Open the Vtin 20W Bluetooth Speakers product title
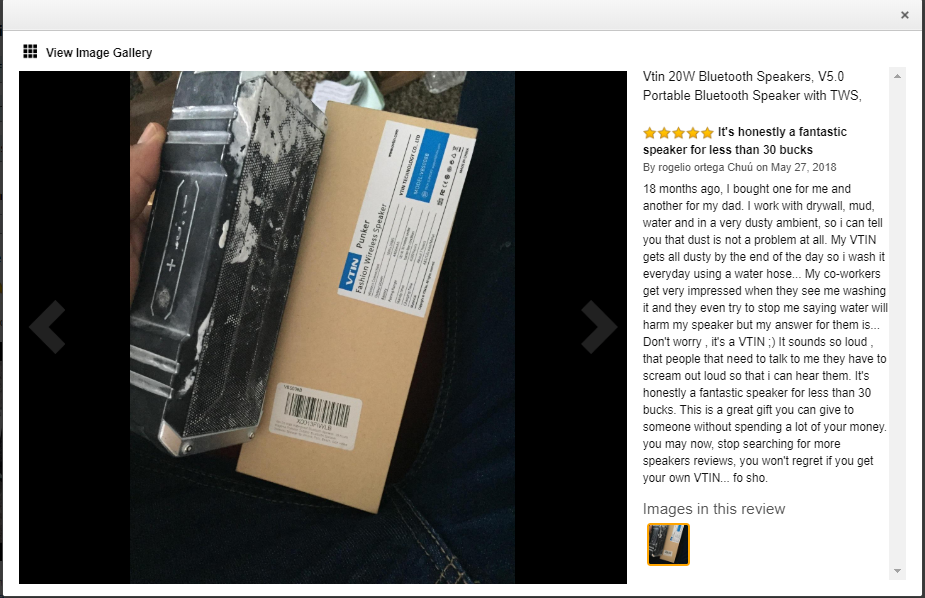 [752, 86]
